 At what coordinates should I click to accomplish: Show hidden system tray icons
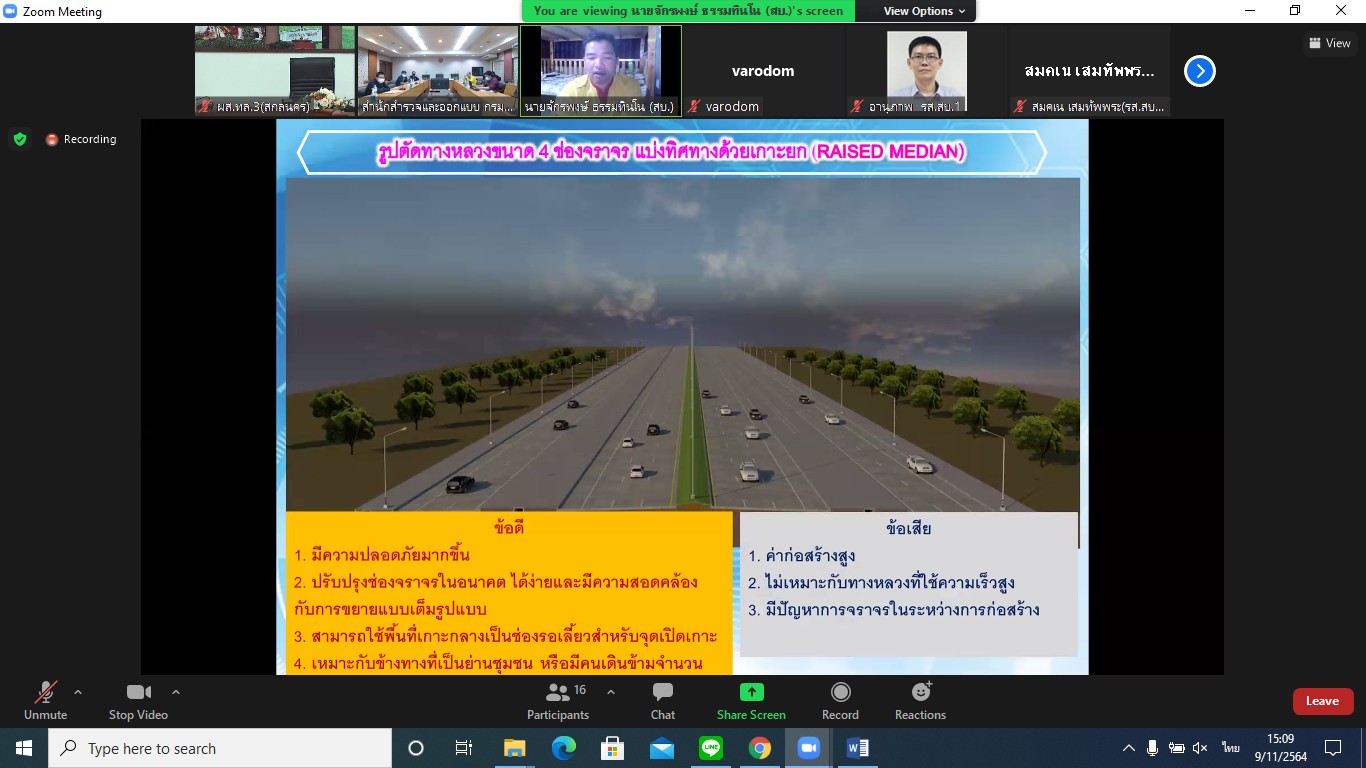1128,748
